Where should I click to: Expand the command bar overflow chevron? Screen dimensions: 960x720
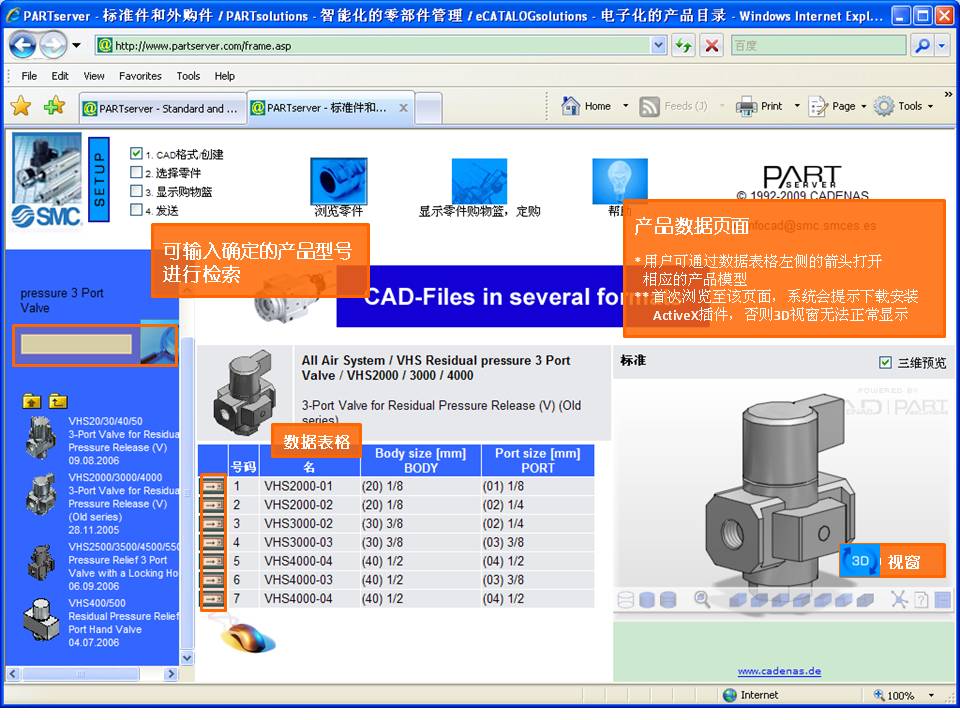point(948,94)
